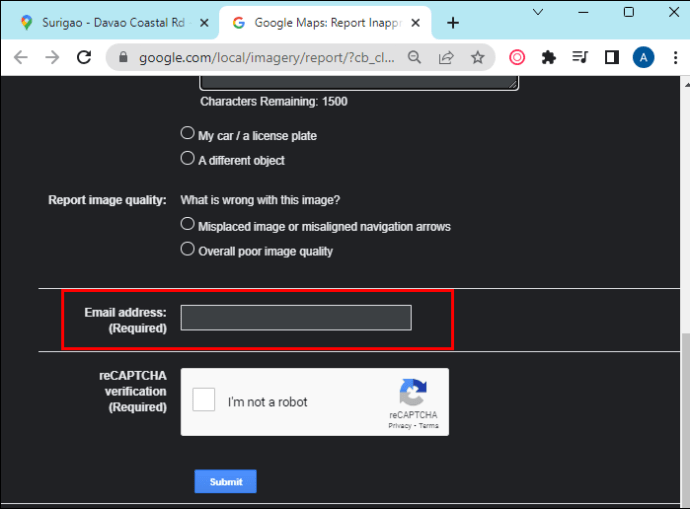
Task: Open a new tab with the plus button
Action: point(453,23)
